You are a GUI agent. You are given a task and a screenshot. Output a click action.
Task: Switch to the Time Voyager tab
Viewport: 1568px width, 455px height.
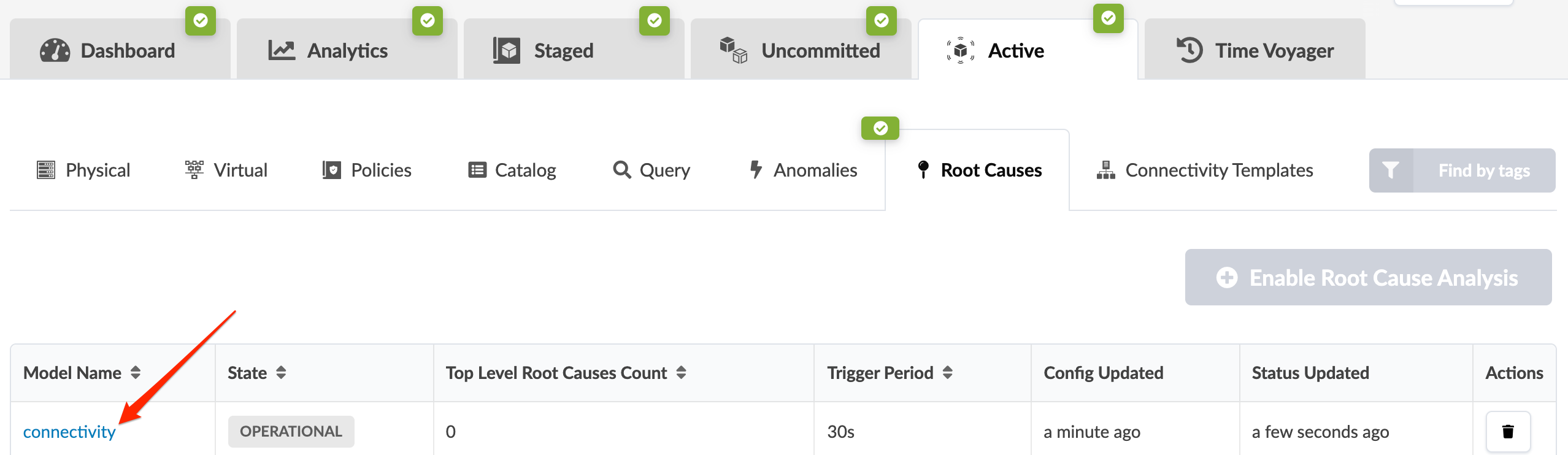pos(1255,50)
